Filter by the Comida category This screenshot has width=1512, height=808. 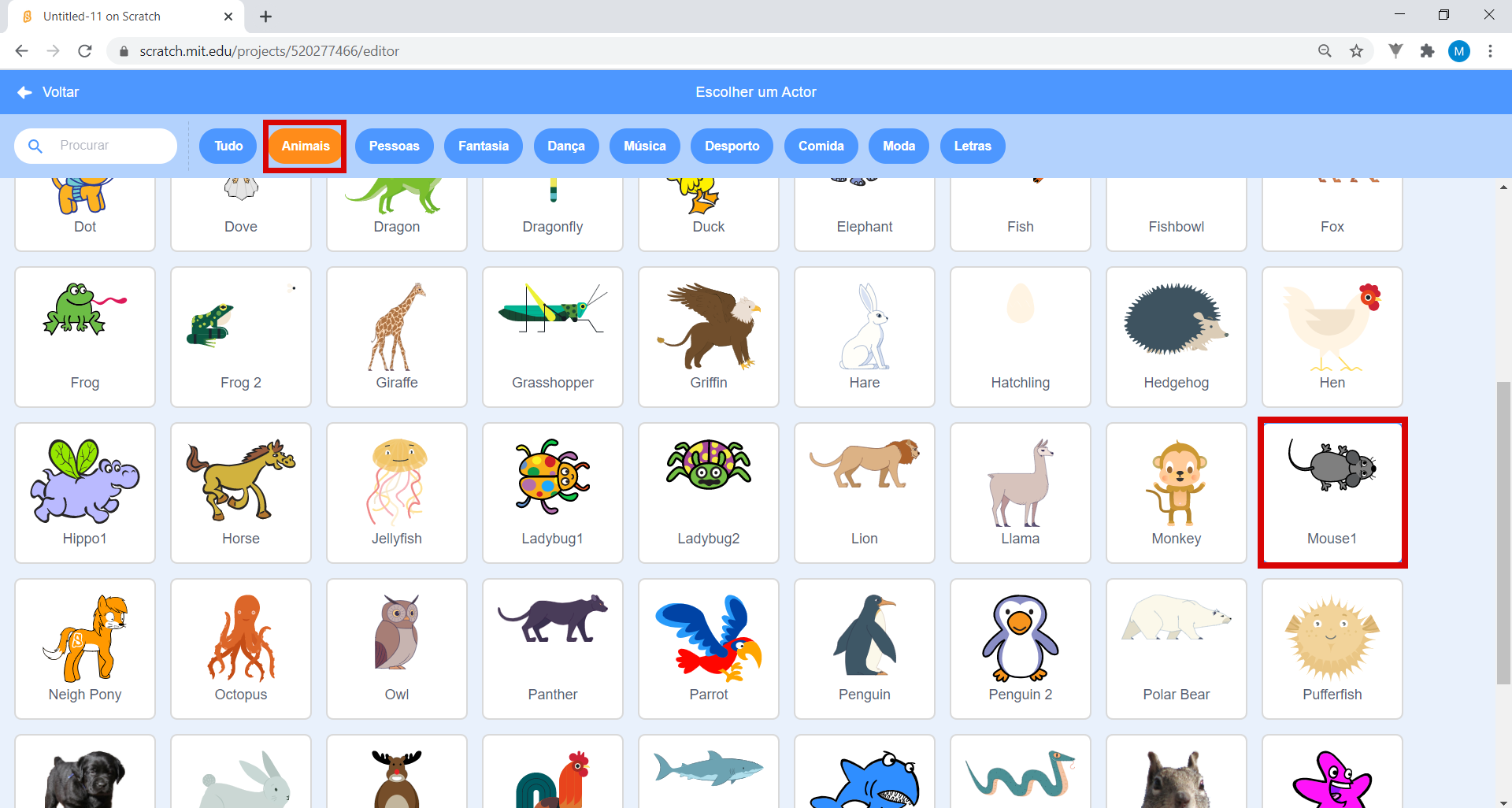pos(821,146)
